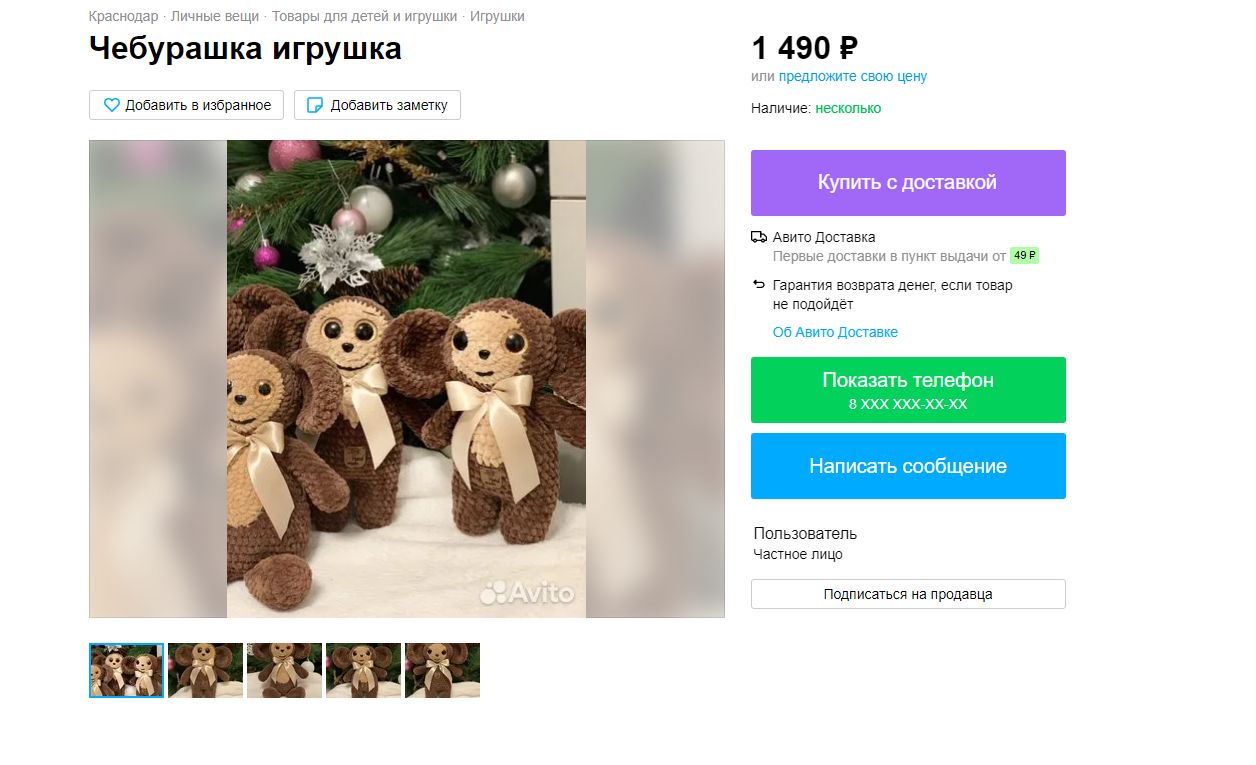This screenshot has width=1256, height=765.
Task: Click the note icon beside Добавить заметку
Action: coord(315,105)
